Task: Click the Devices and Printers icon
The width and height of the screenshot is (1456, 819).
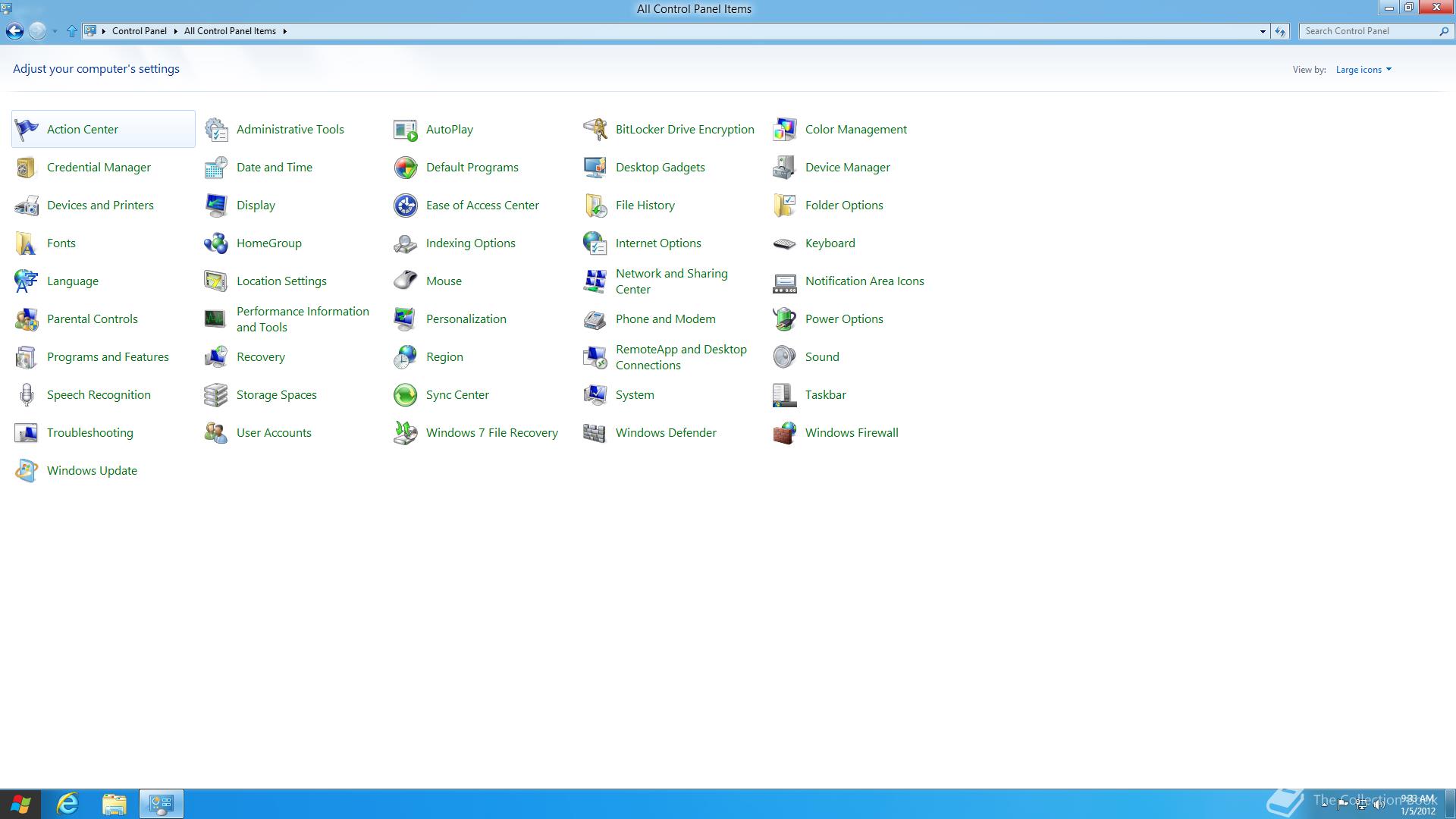Action: [27, 206]
